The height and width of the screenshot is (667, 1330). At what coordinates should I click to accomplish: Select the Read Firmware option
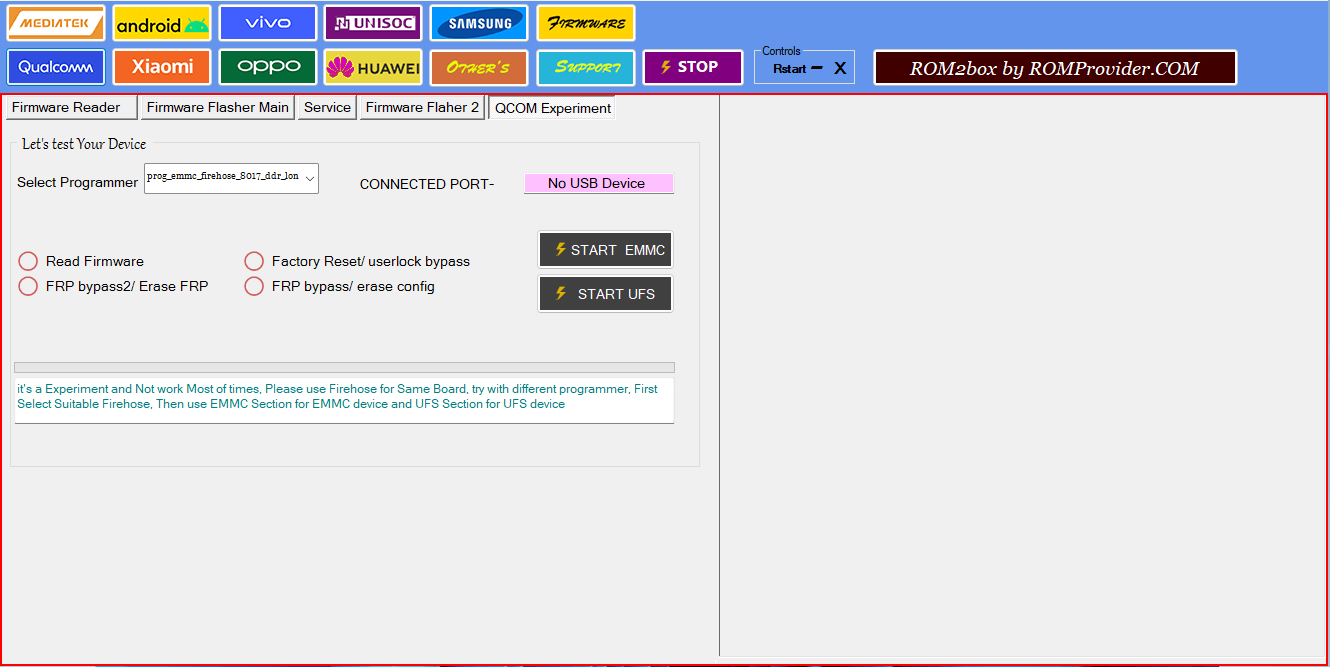click(27, 260)
